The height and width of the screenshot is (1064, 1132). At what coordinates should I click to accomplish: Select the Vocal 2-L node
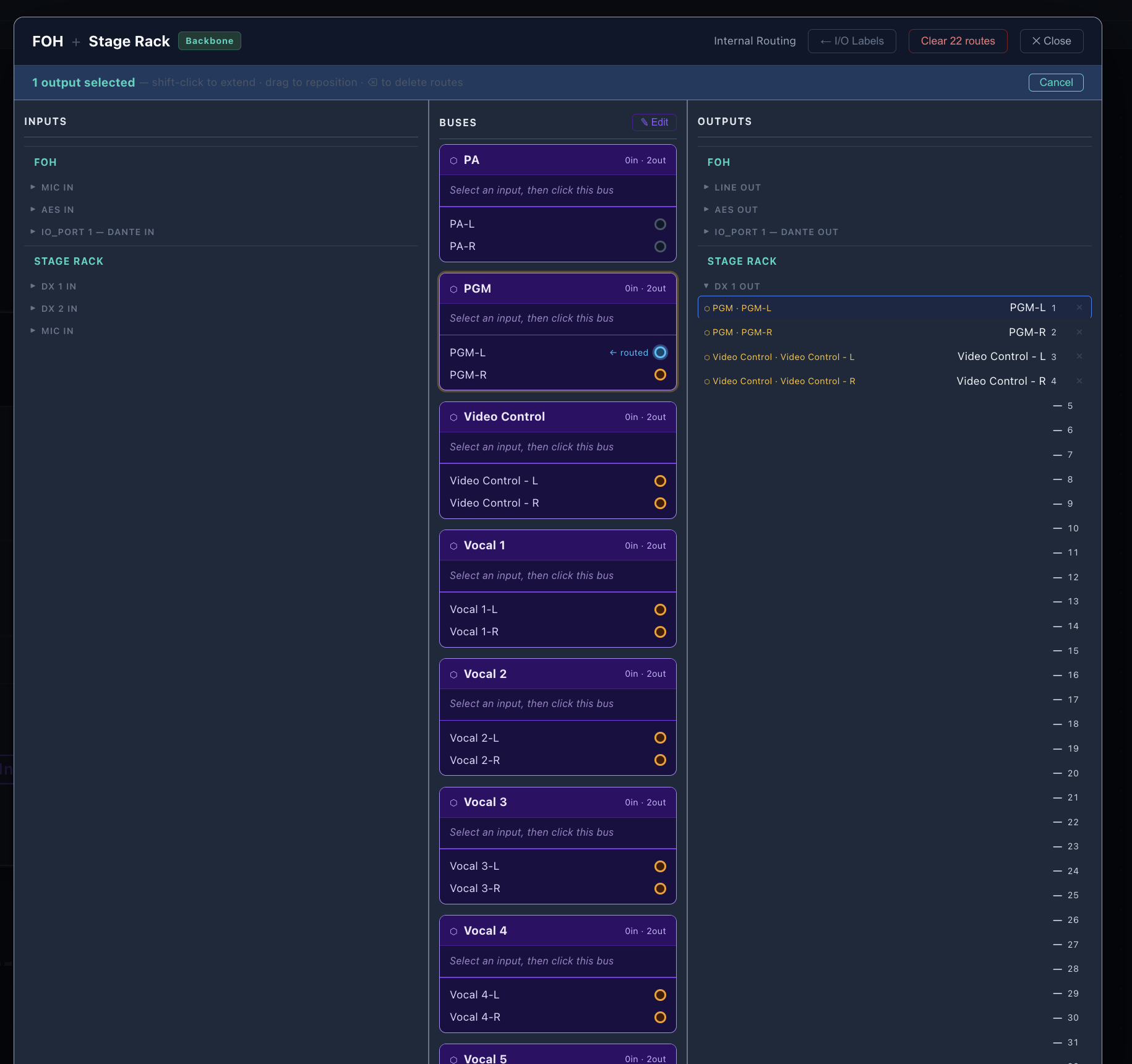pos(660,738)
